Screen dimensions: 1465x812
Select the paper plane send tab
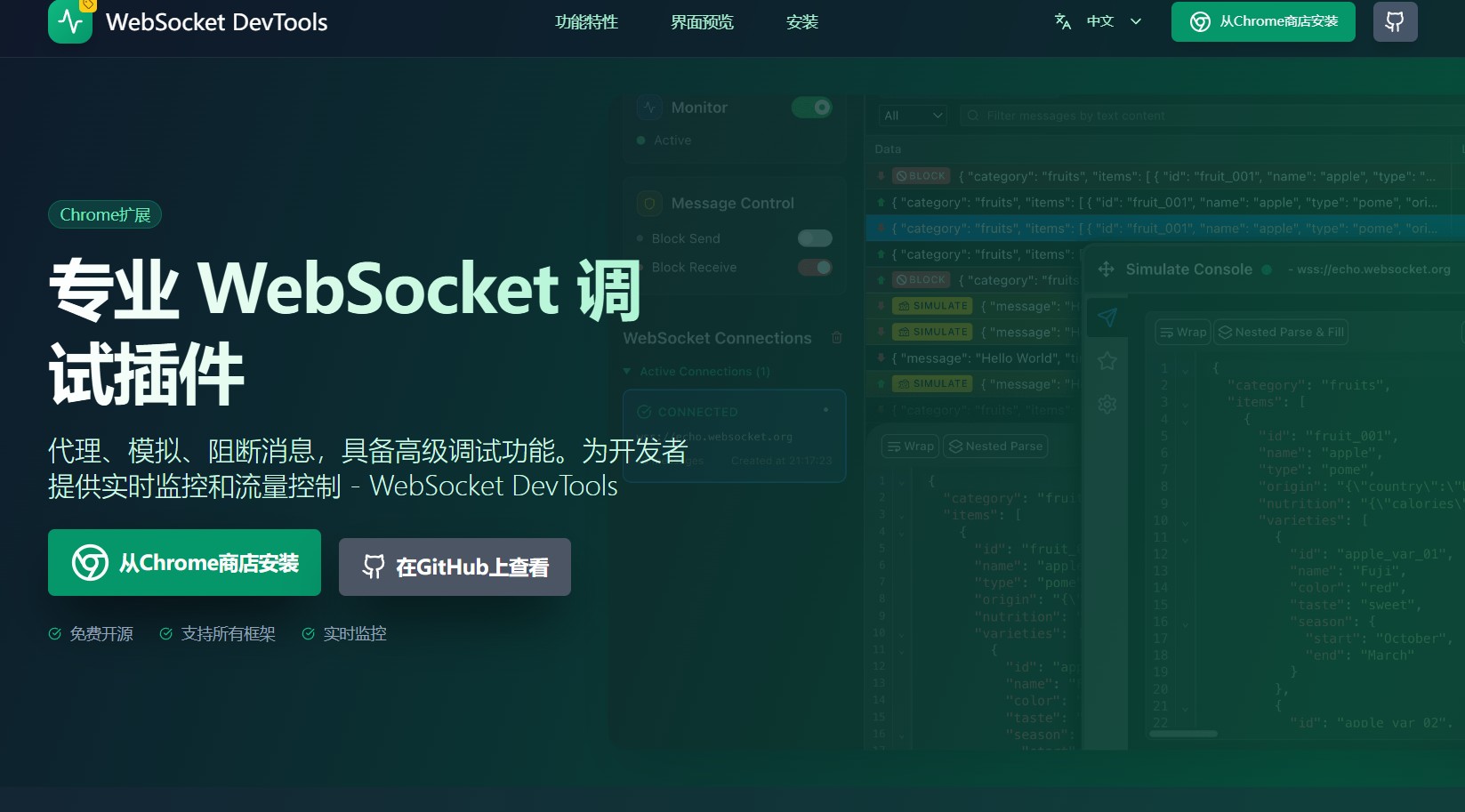[1107, 317]
